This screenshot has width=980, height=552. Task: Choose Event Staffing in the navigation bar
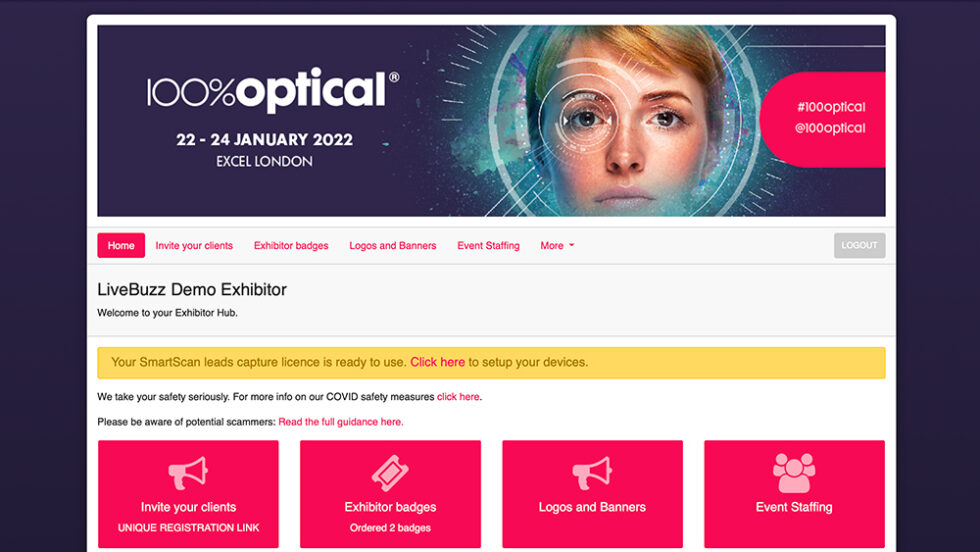(488, 246)
